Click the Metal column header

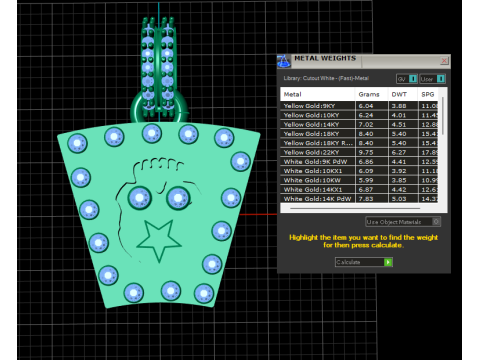318,94
